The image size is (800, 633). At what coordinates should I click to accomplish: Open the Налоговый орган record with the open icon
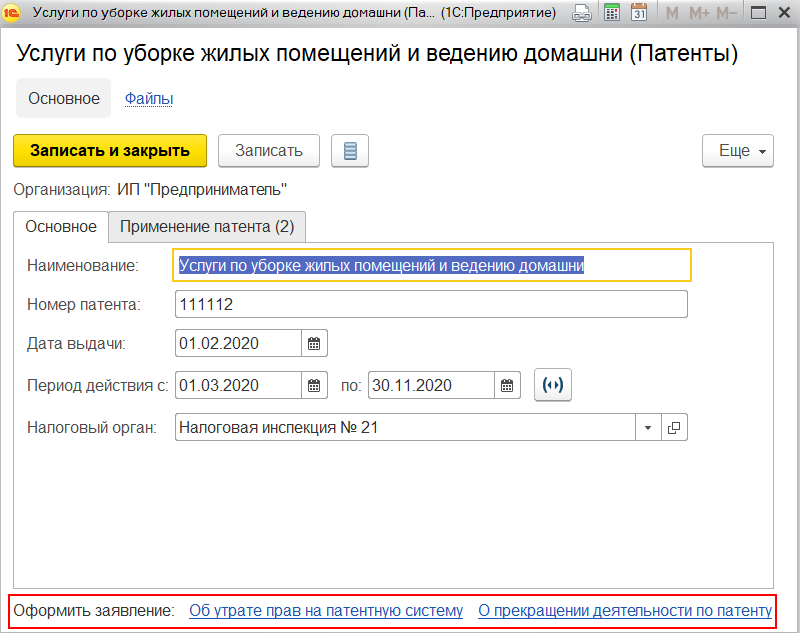pyautogui.click(x=674, y=427)
